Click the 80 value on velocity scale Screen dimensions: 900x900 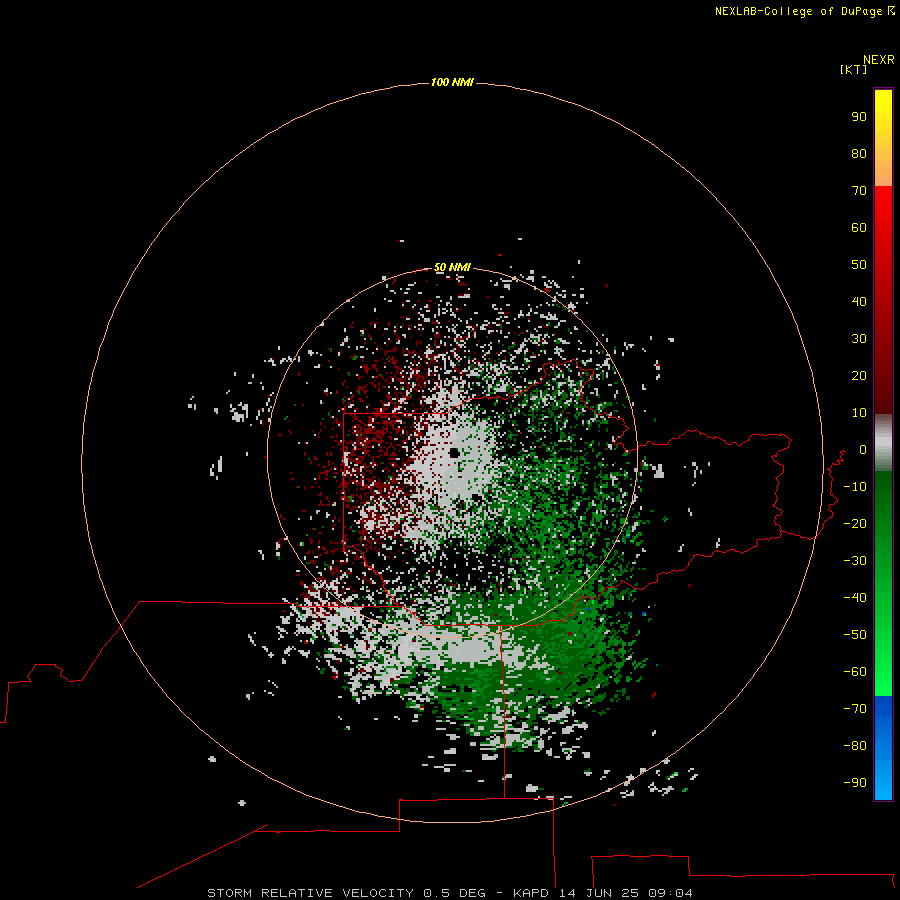pyautogui.click(x=859, y=153)
